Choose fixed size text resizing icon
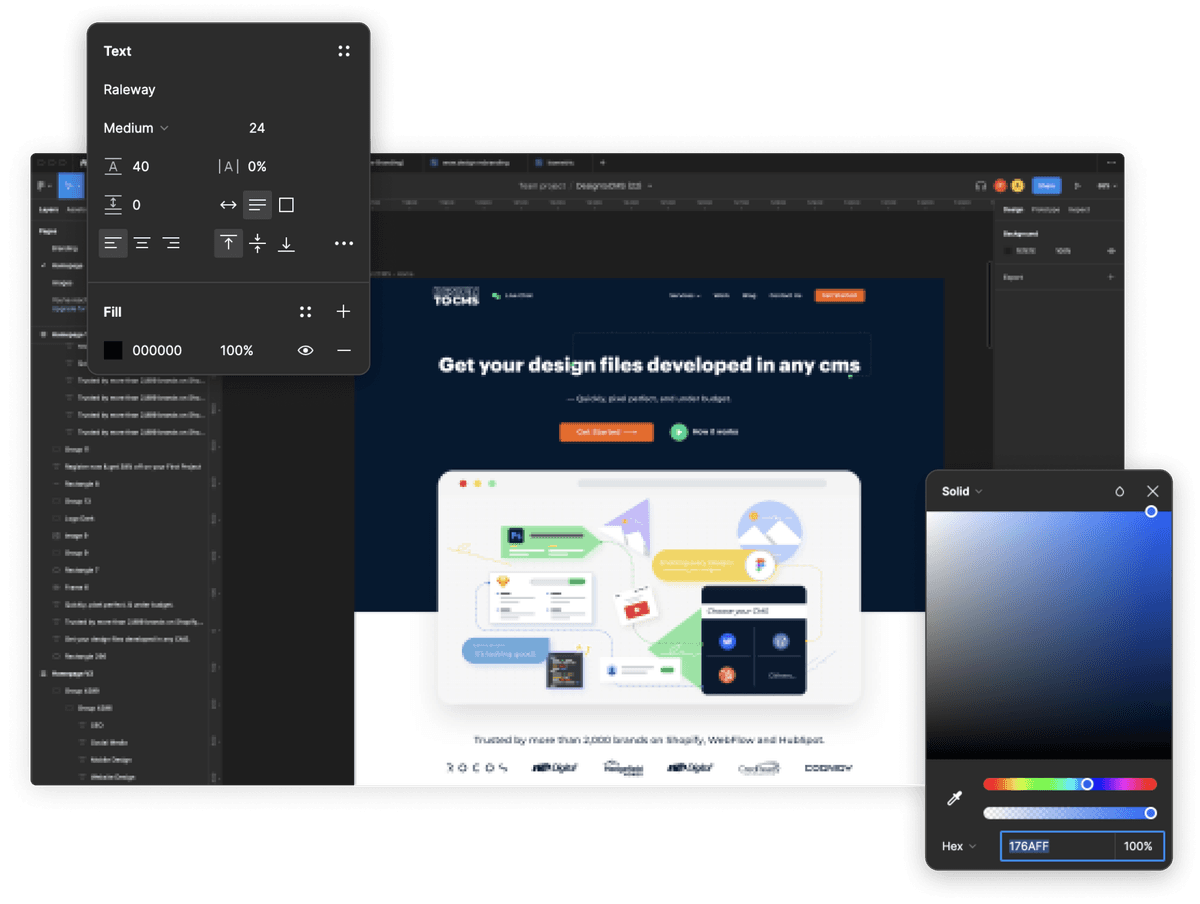The image size is (1200, 904). coord(286,205)
